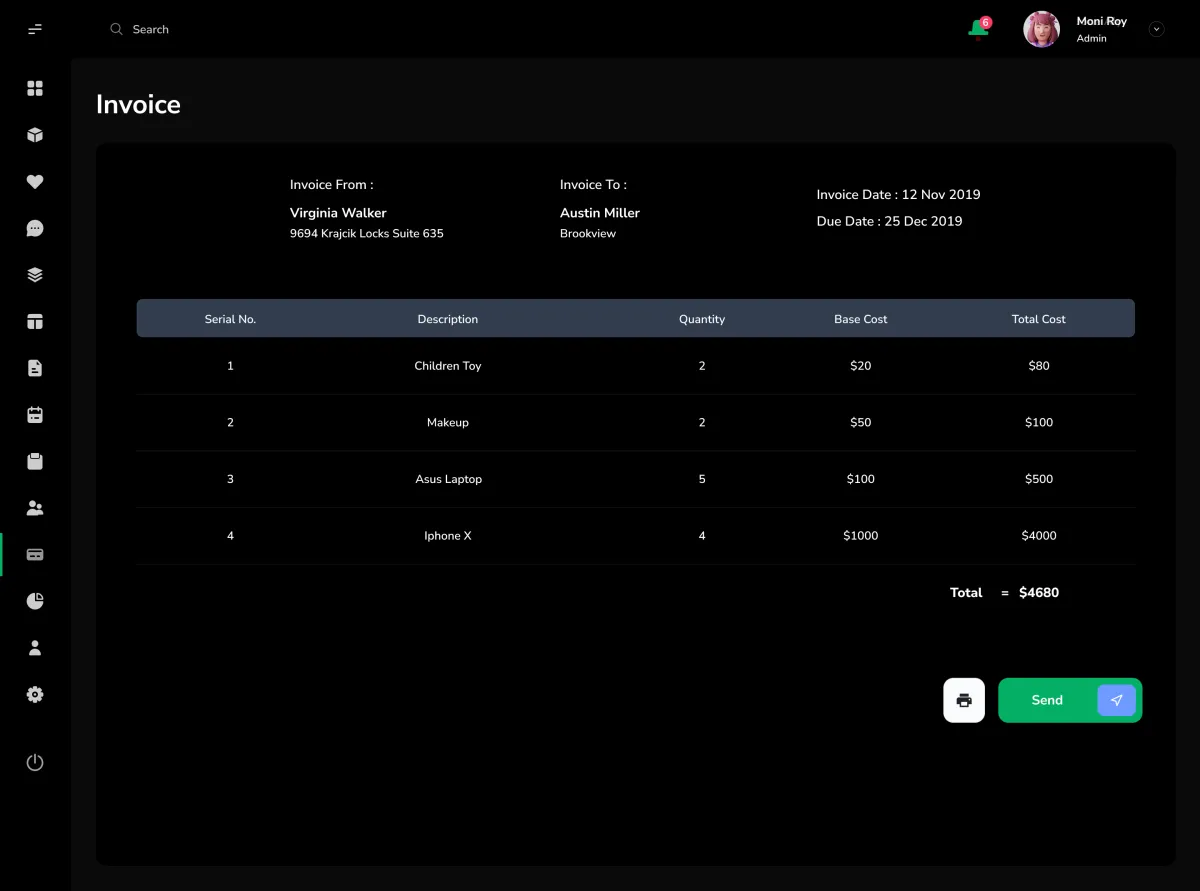
Task: Open the clipboard to-do sidebar item
Action: [x=35, y=461]
